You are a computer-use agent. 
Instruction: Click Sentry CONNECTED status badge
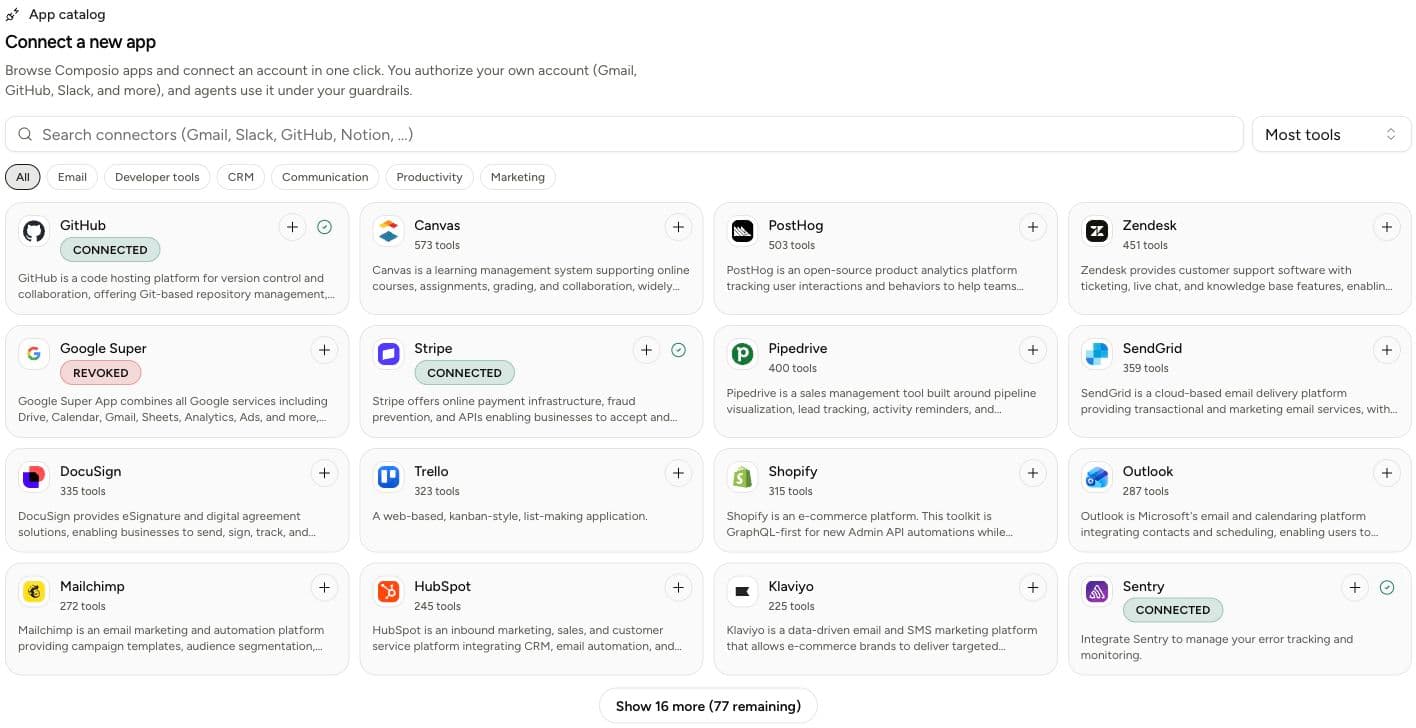tap(1172, 610)
